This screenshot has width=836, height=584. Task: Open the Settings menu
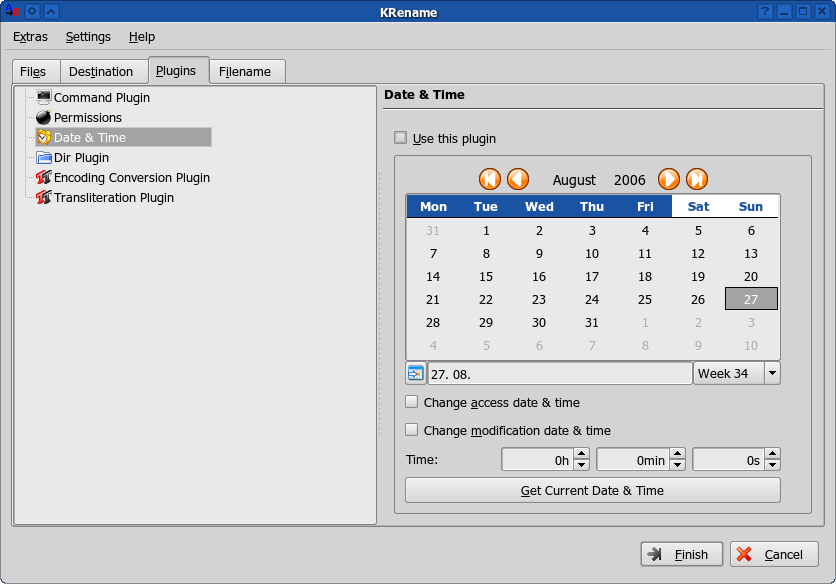88,37
